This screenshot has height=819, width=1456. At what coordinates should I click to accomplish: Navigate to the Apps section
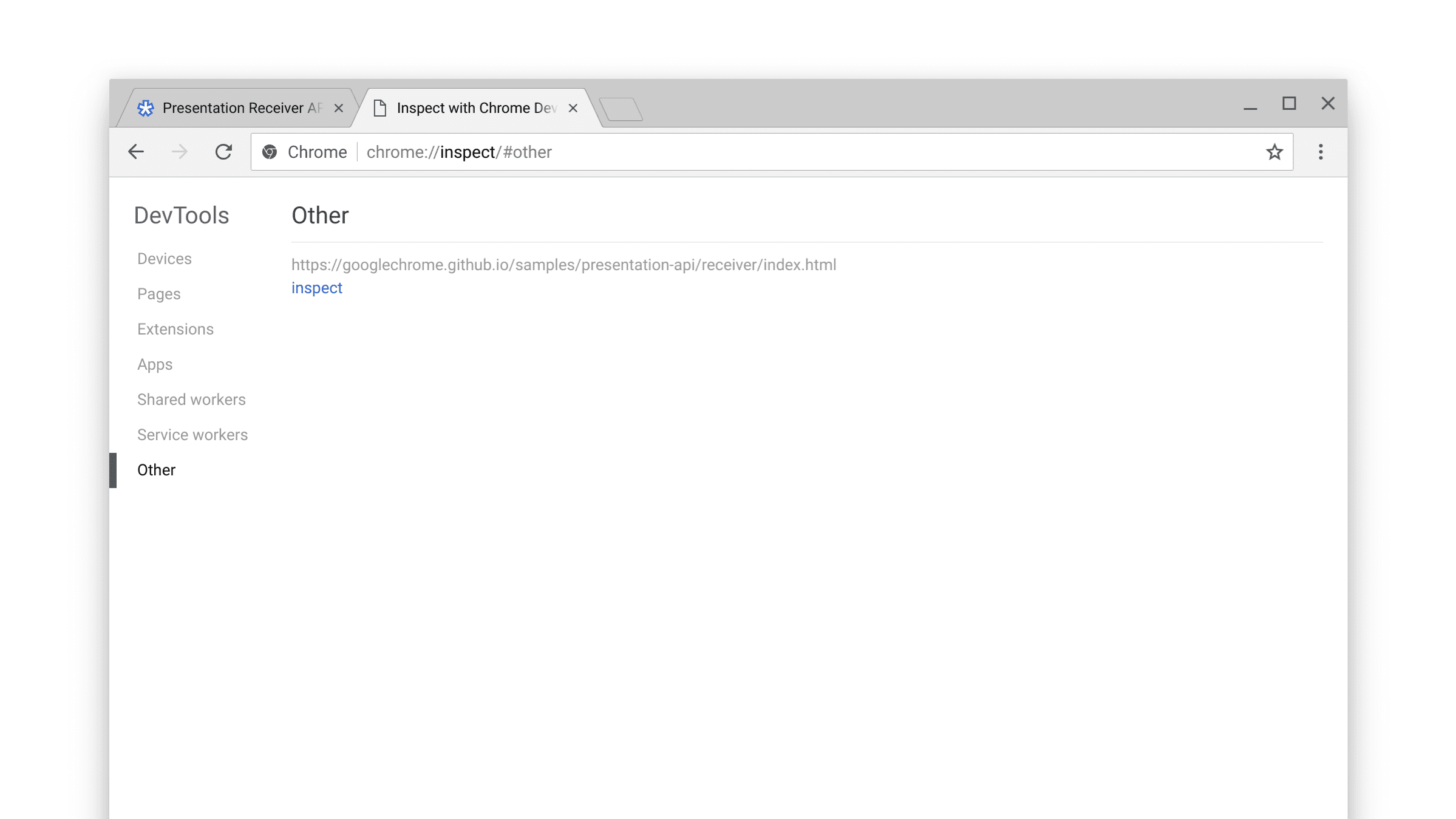pyautogui.click(x=155, y=364)
